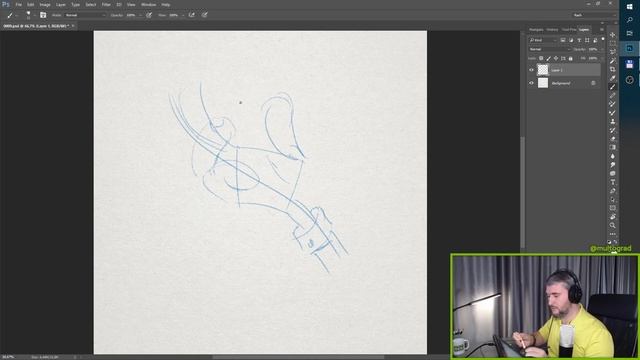Hide the Background layer eye icon
640x360 pixels.
[x=531, y=83]
